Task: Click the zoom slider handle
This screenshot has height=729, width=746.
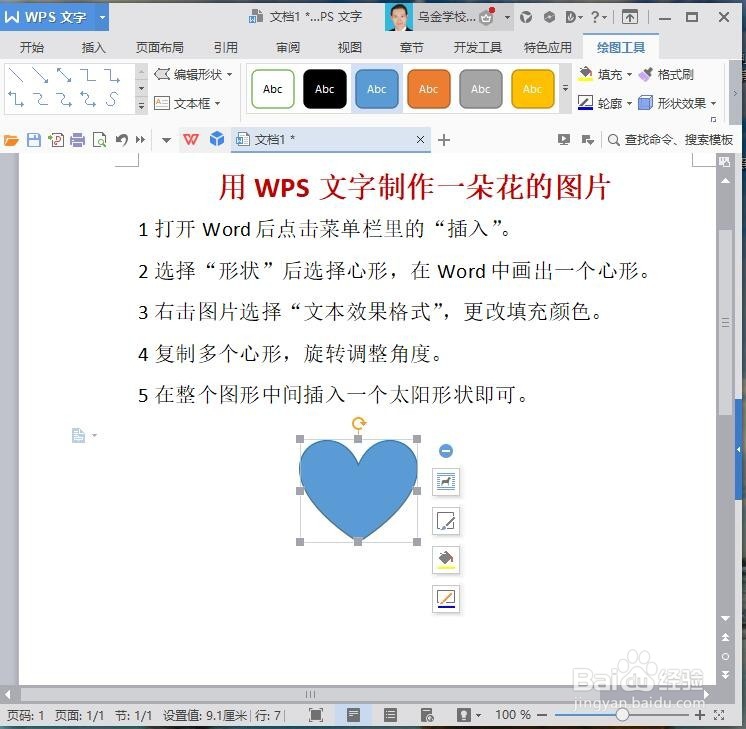Action: (622, 715)
